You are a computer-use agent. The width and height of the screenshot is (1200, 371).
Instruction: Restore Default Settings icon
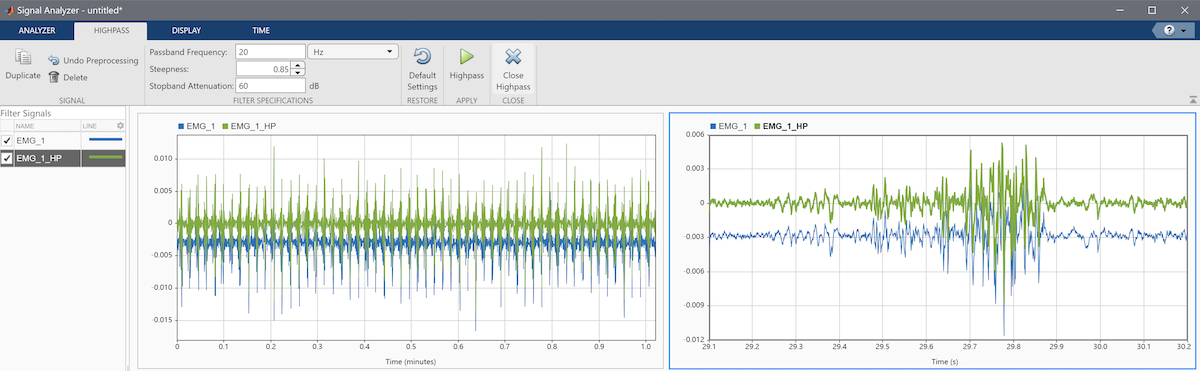422,56
